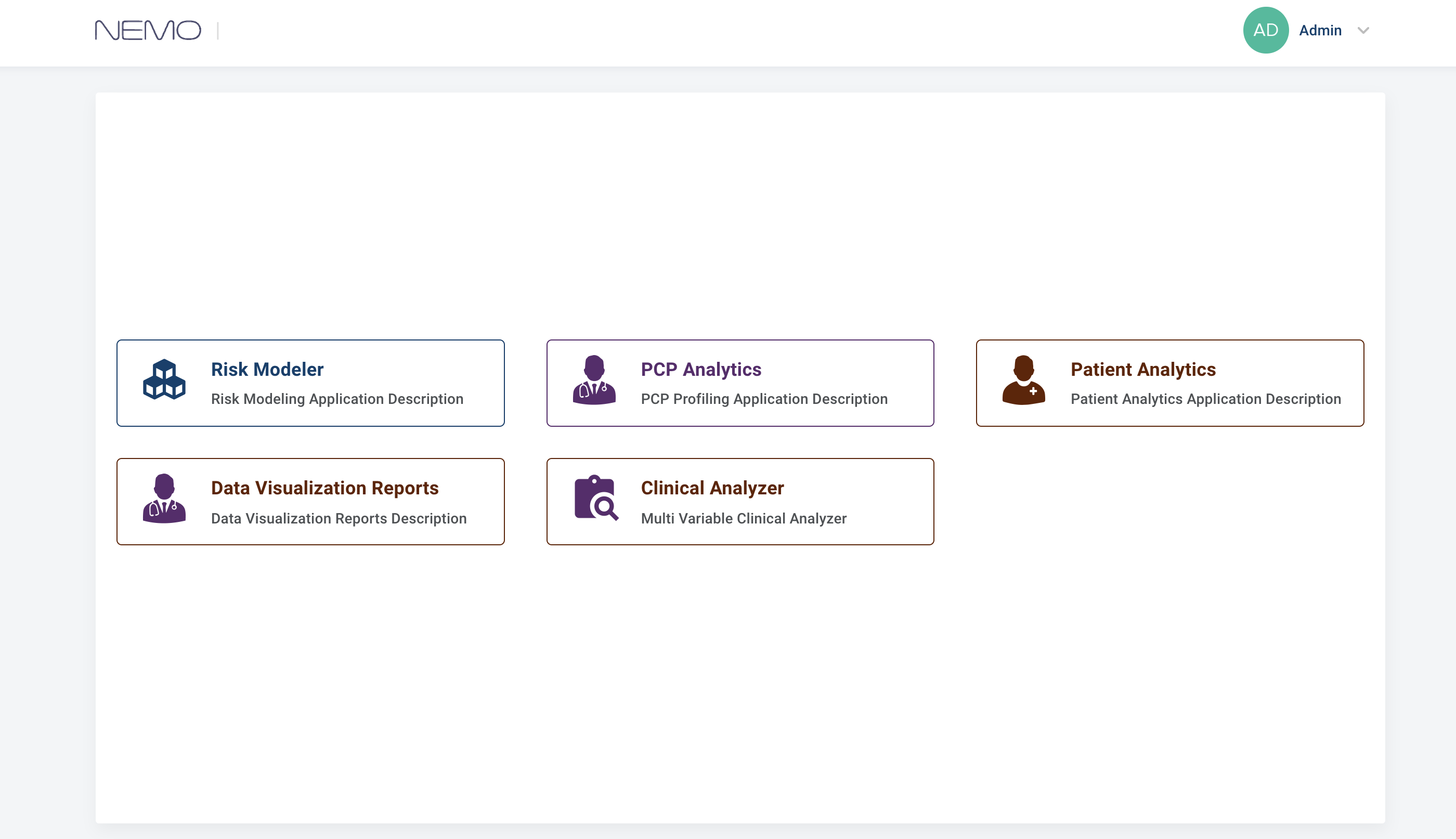Viewport: 1456px width, 839px height.
Task: Click the Risk Modeling Application Description text
Action: point(337,399)
